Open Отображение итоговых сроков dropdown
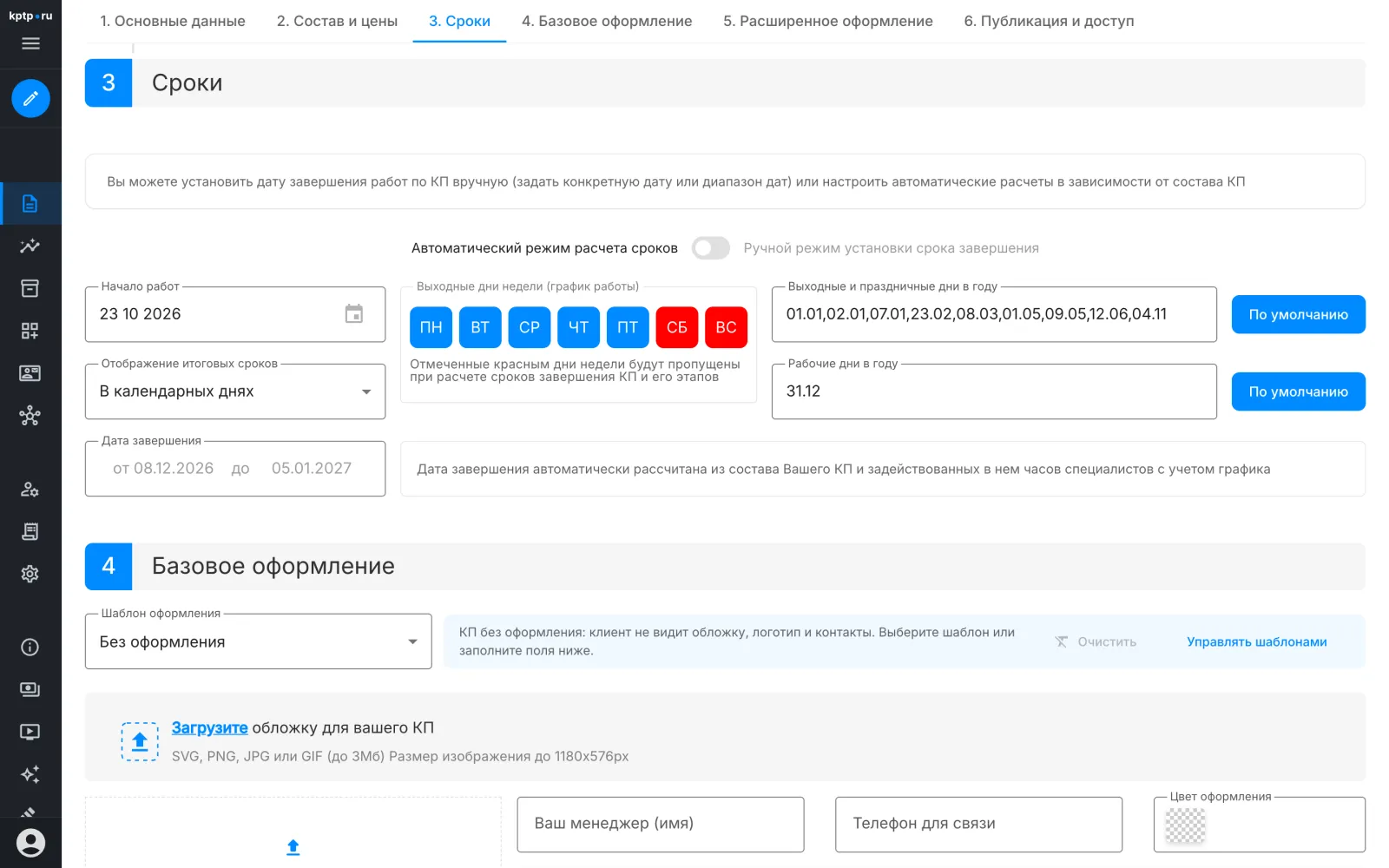The height and width of the screenshot is (868, 1389). pos(235,391)
